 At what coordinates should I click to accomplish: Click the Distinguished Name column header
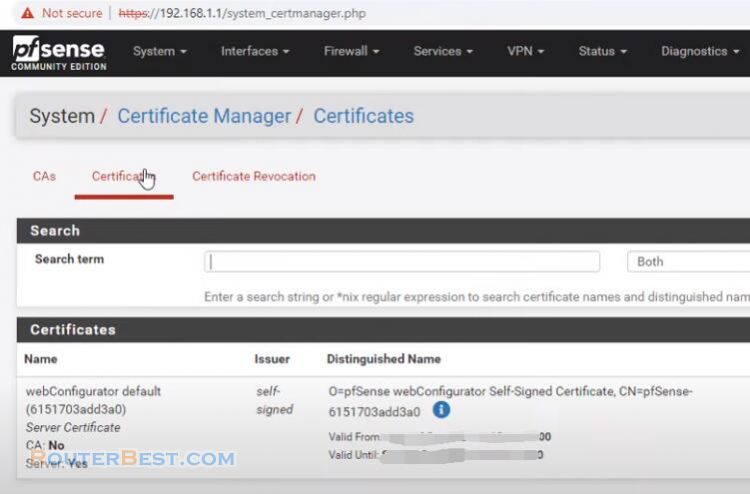384,359
